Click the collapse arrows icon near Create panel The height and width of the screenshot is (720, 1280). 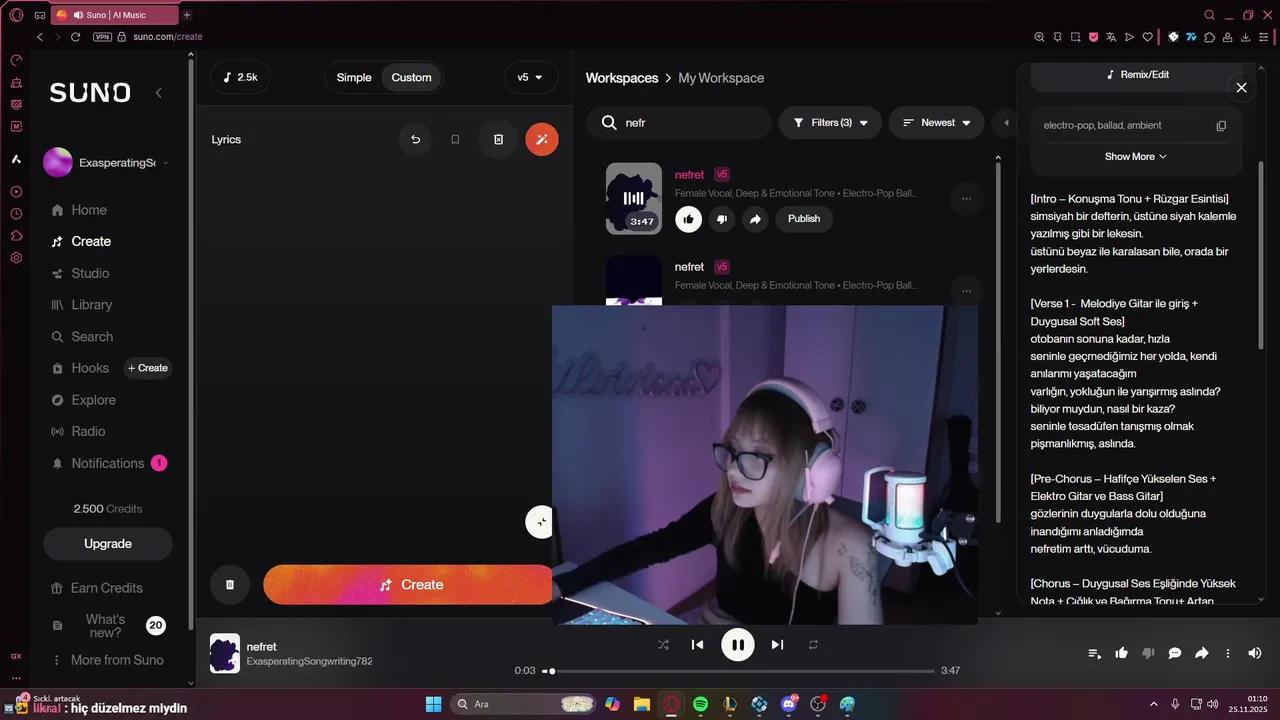click(x=540, y=522)
